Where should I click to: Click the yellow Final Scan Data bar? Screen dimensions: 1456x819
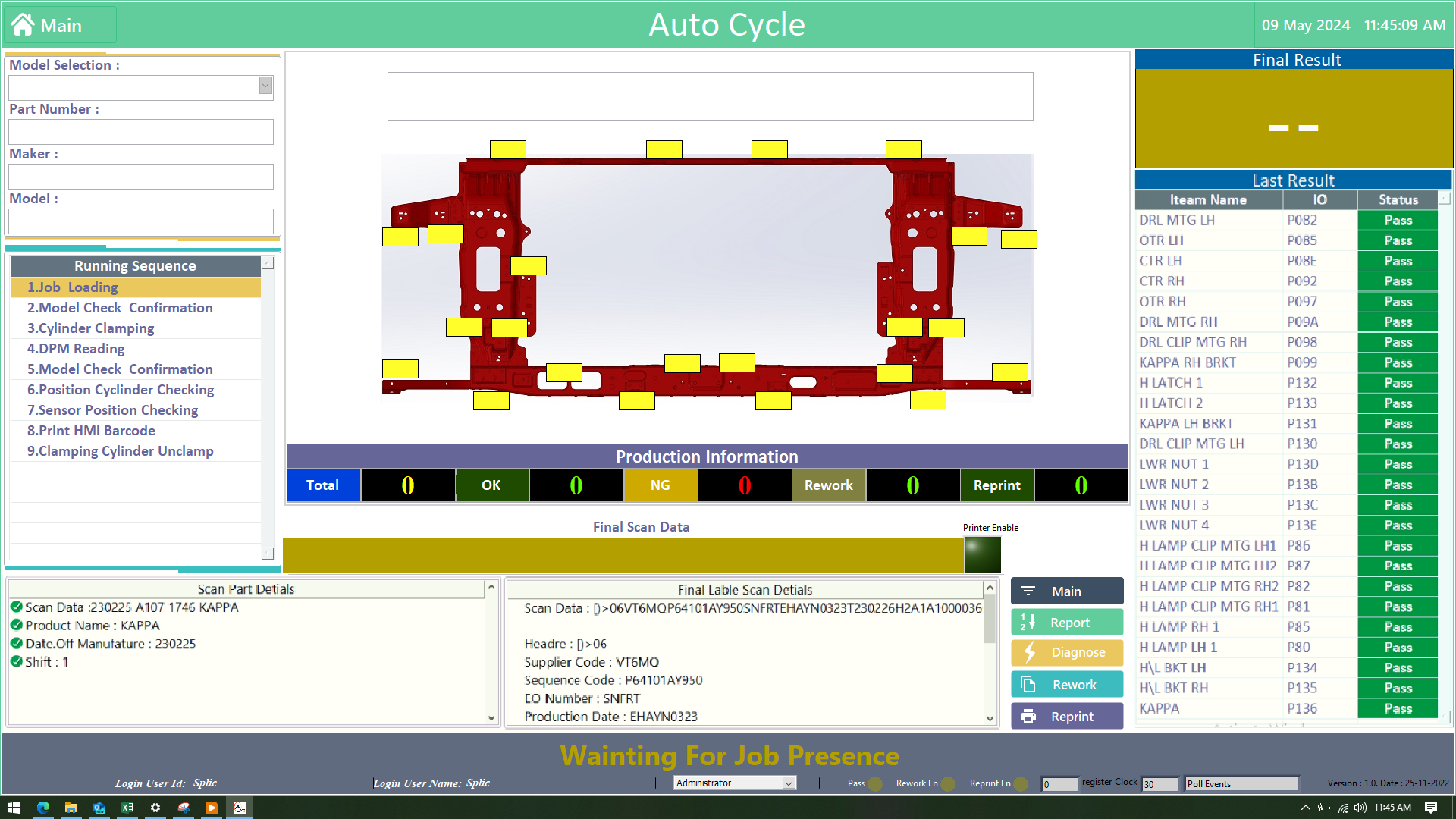click(622, 555)
